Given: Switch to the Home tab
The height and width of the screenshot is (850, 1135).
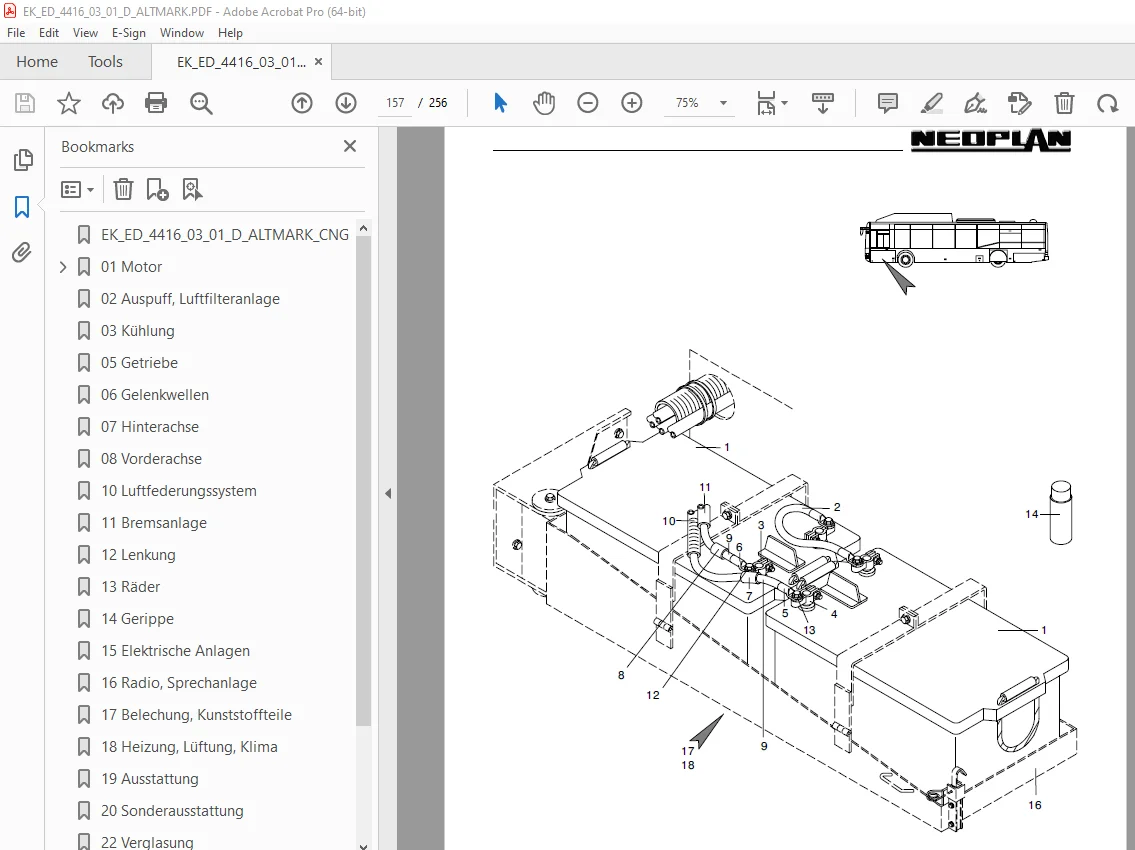Looking at the screenshot, I should pyautogui.click(x=37, y=62).
